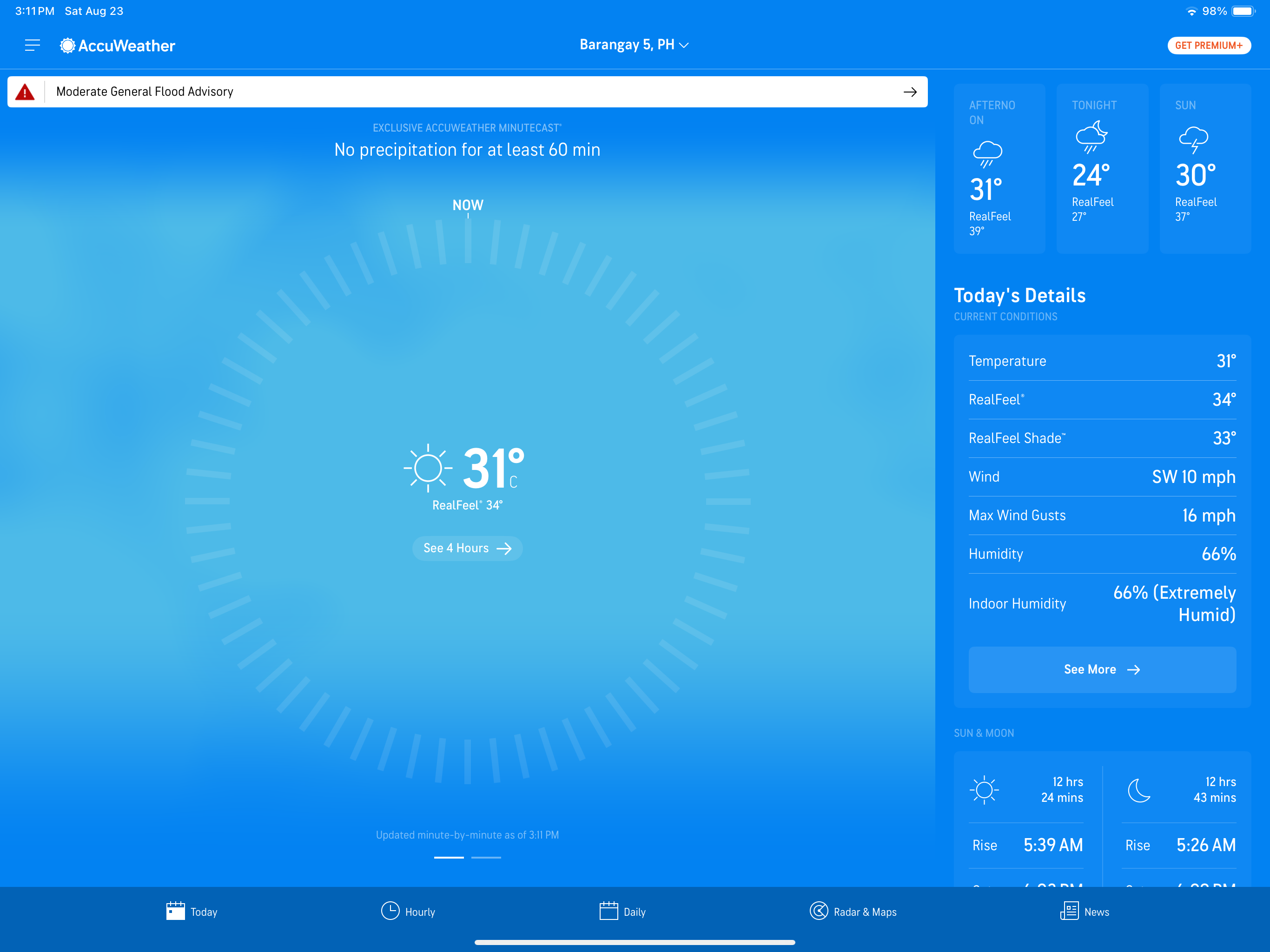This screenshot has height=952, width=1270.
Task: Tap the 'Updated minute-by-minute' status text
Action: pos(467,835)
